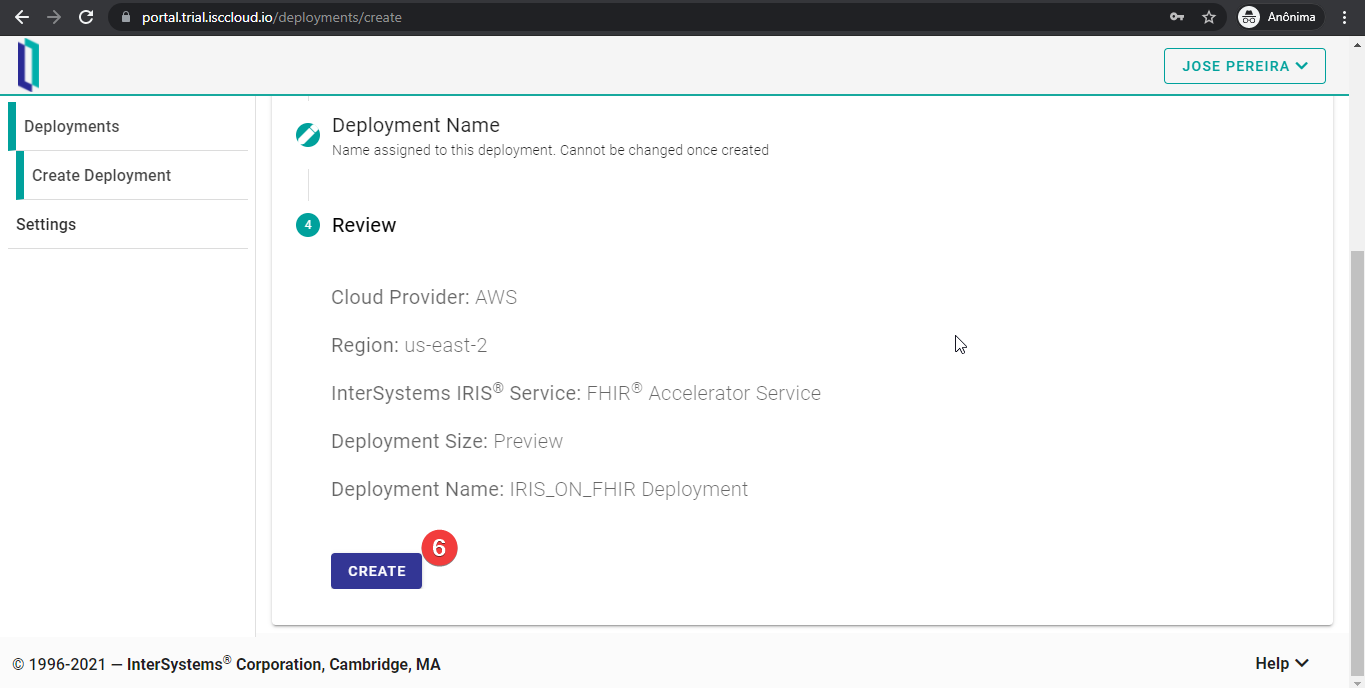1365x688 pixels.
Task: Click IRIS_ON_FHIR Deployment name text
Action: 629,489
